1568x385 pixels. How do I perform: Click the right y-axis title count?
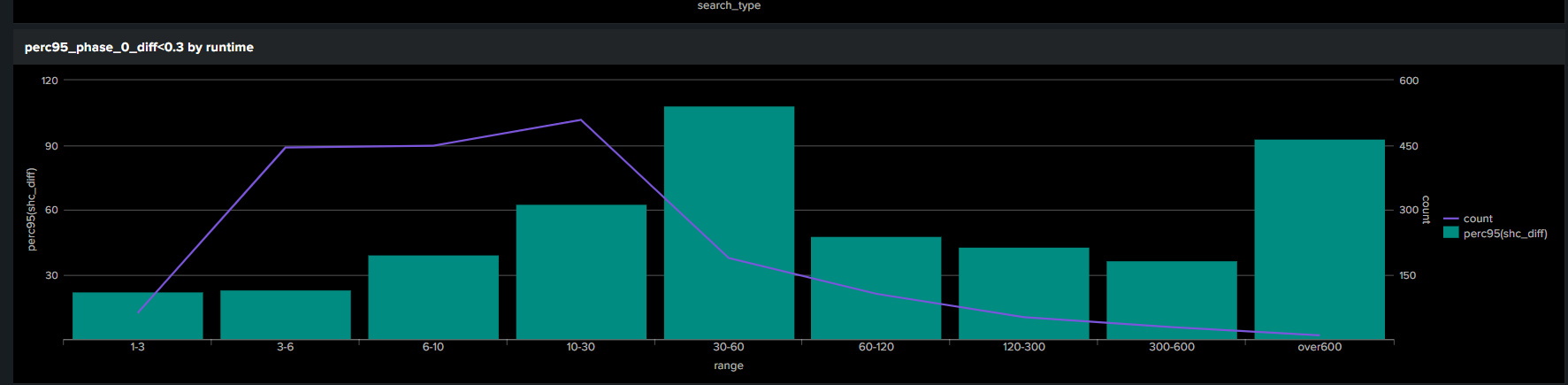coord(1425,210)
